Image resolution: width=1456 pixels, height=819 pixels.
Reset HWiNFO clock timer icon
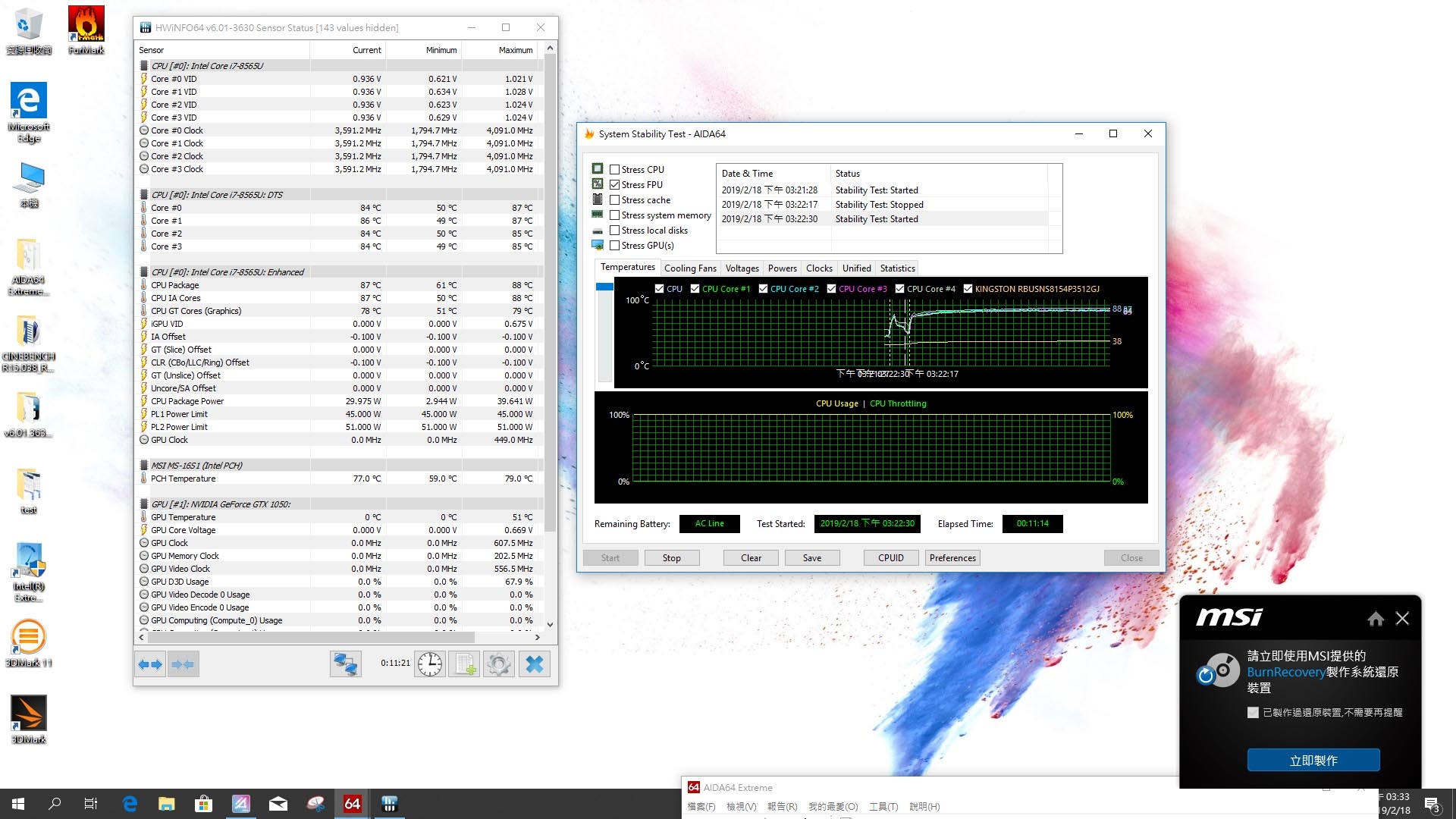pyautogui.click(x=430, y=664)
